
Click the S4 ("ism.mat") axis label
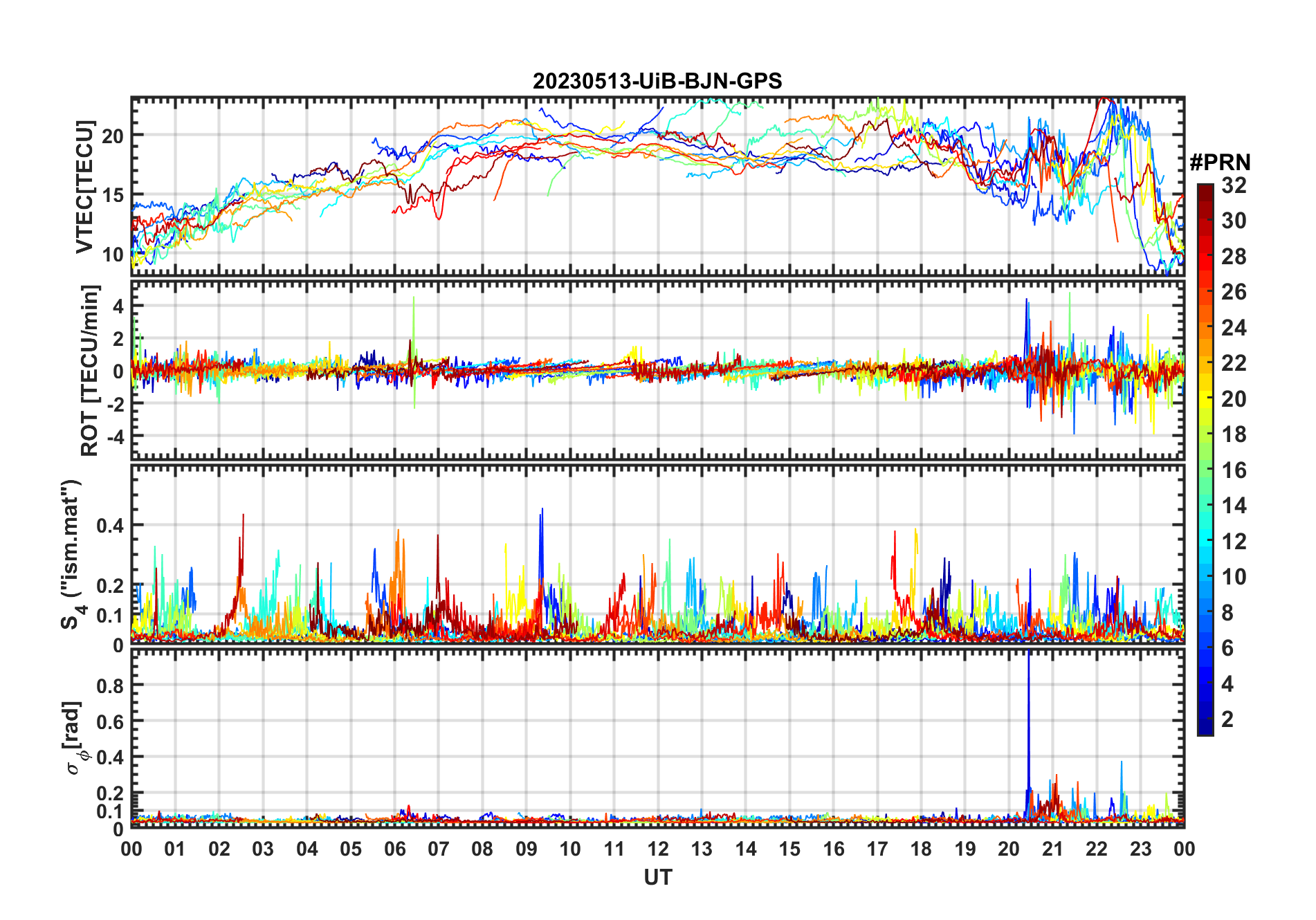[x=72, y=554]
